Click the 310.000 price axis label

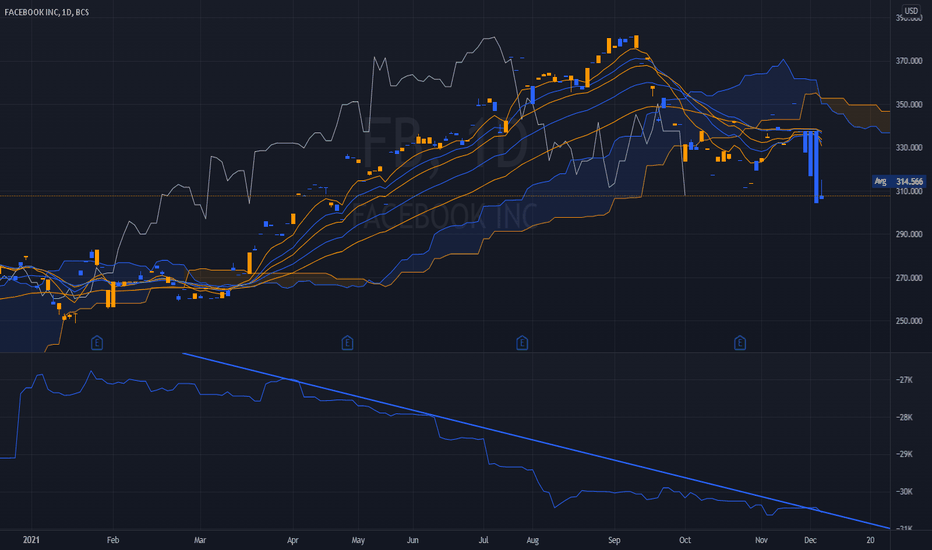[x=909, y=191]
